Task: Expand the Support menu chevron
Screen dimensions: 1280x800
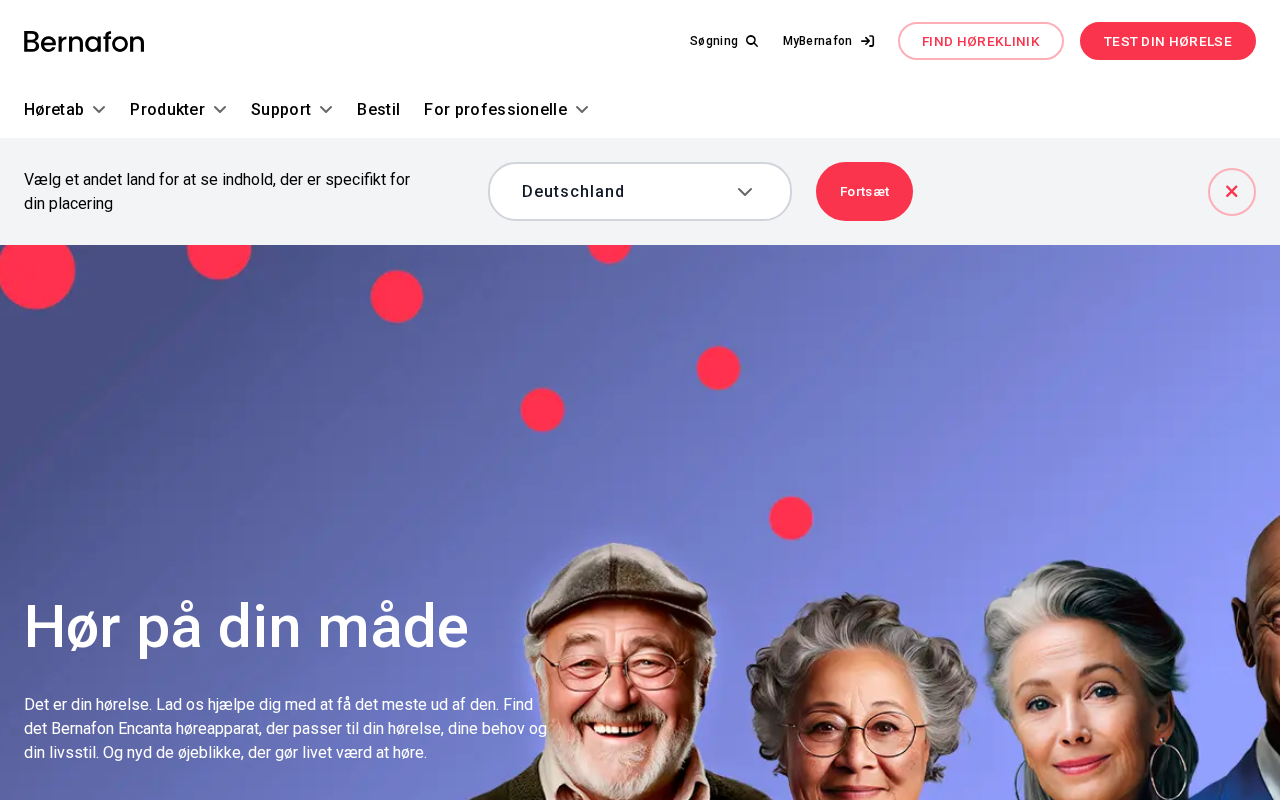Action: pos(326,110)
